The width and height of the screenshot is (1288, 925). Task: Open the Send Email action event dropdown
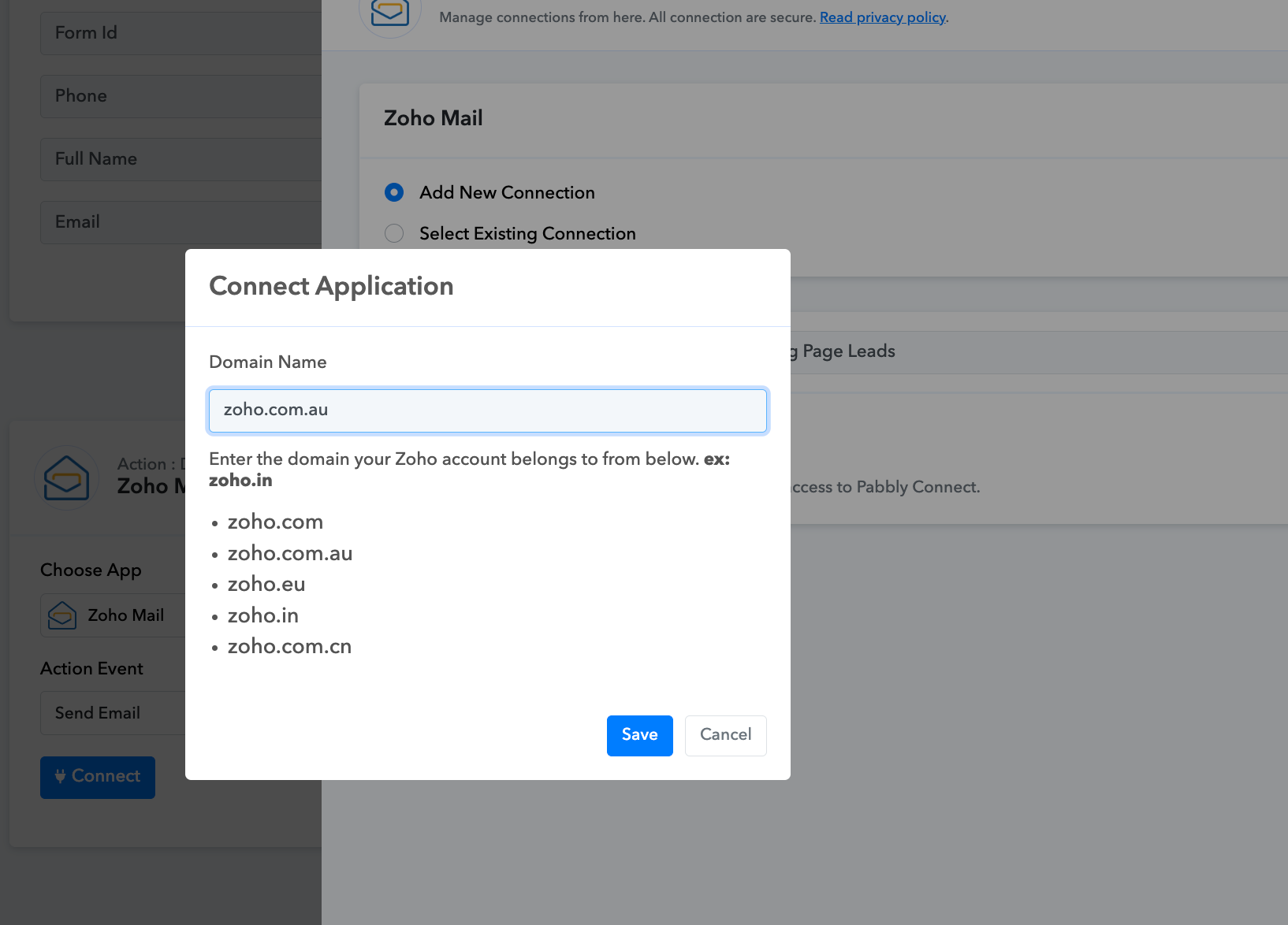(x=113, y=713)
